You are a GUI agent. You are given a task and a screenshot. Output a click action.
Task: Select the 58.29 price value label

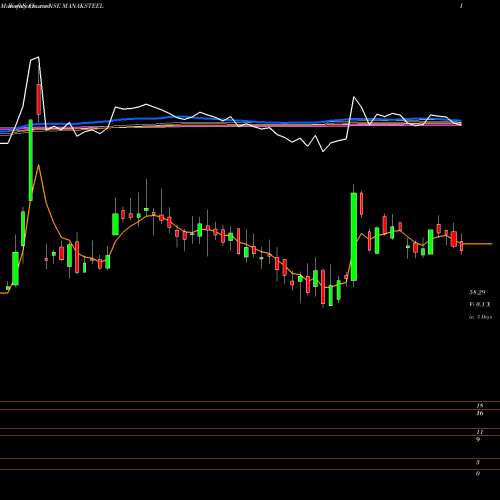coord(477,293)
